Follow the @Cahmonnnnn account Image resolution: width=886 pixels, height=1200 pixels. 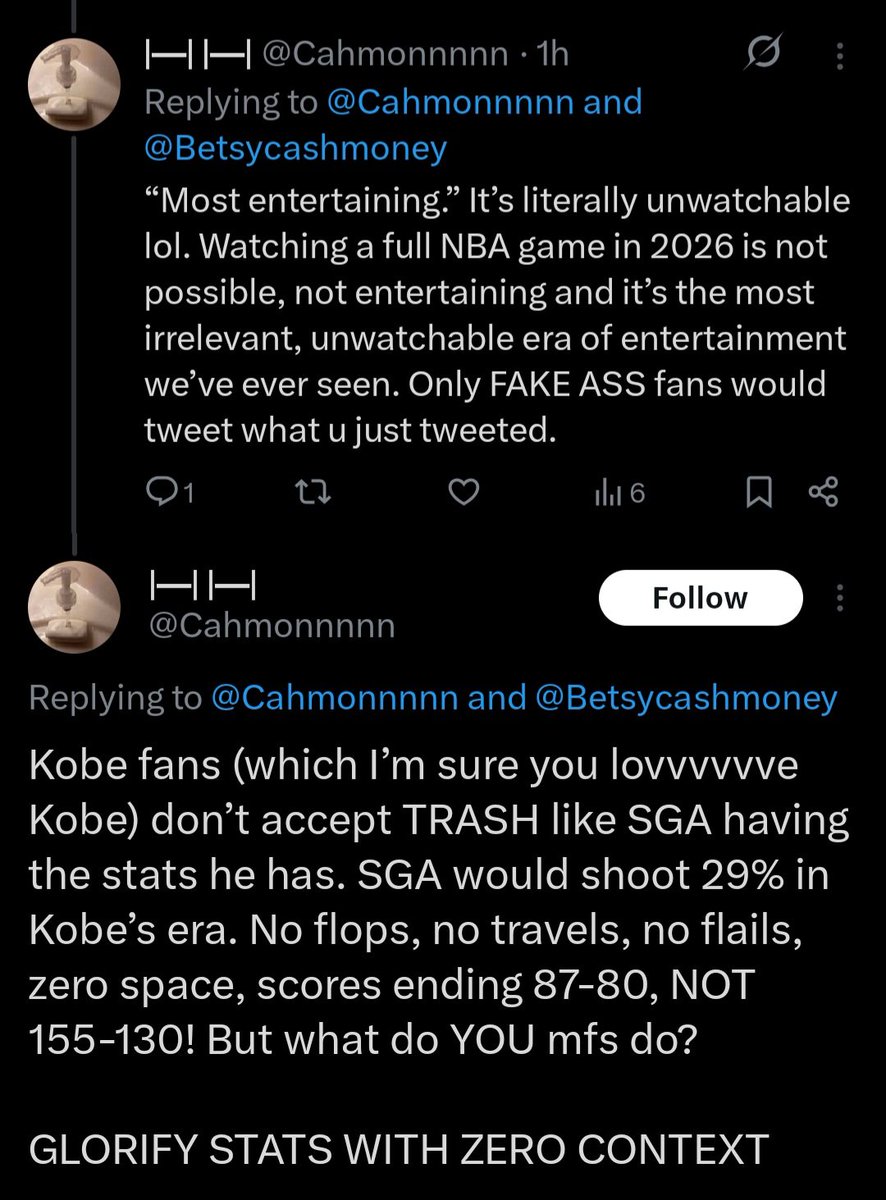[x=700, y=598]
